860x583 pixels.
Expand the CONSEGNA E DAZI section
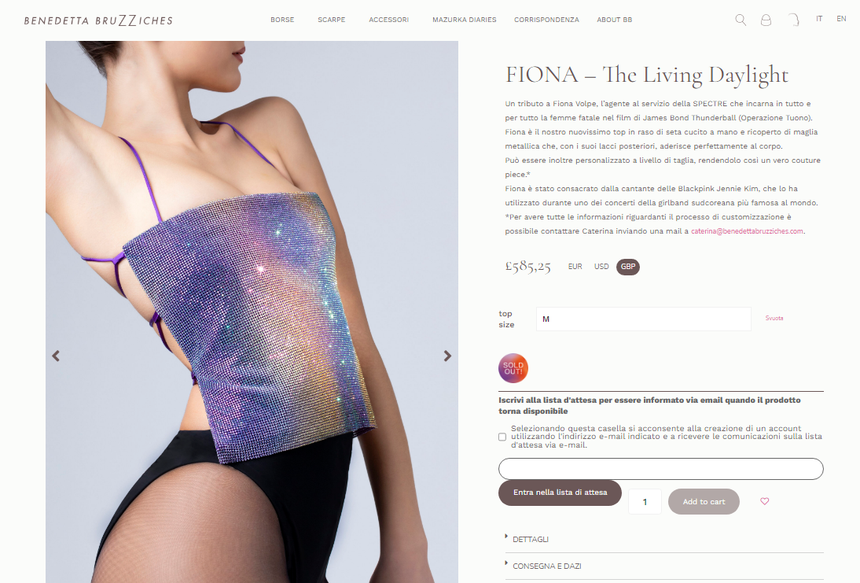click(x=546, y=566)
